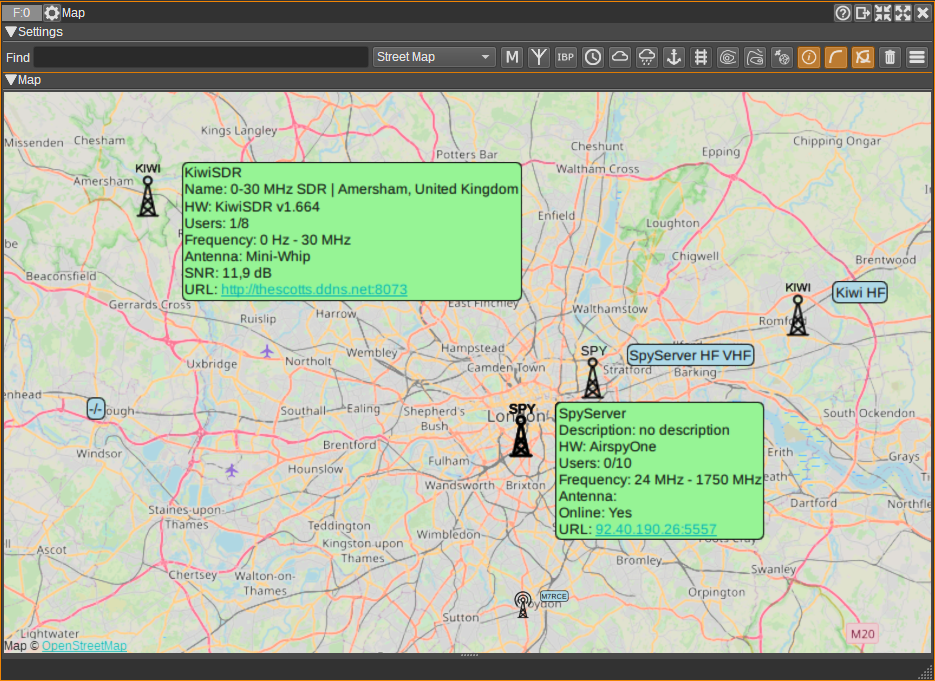Toggle railways track layer
The height and width of the screenshot is (681, 935).
(701, 57)
